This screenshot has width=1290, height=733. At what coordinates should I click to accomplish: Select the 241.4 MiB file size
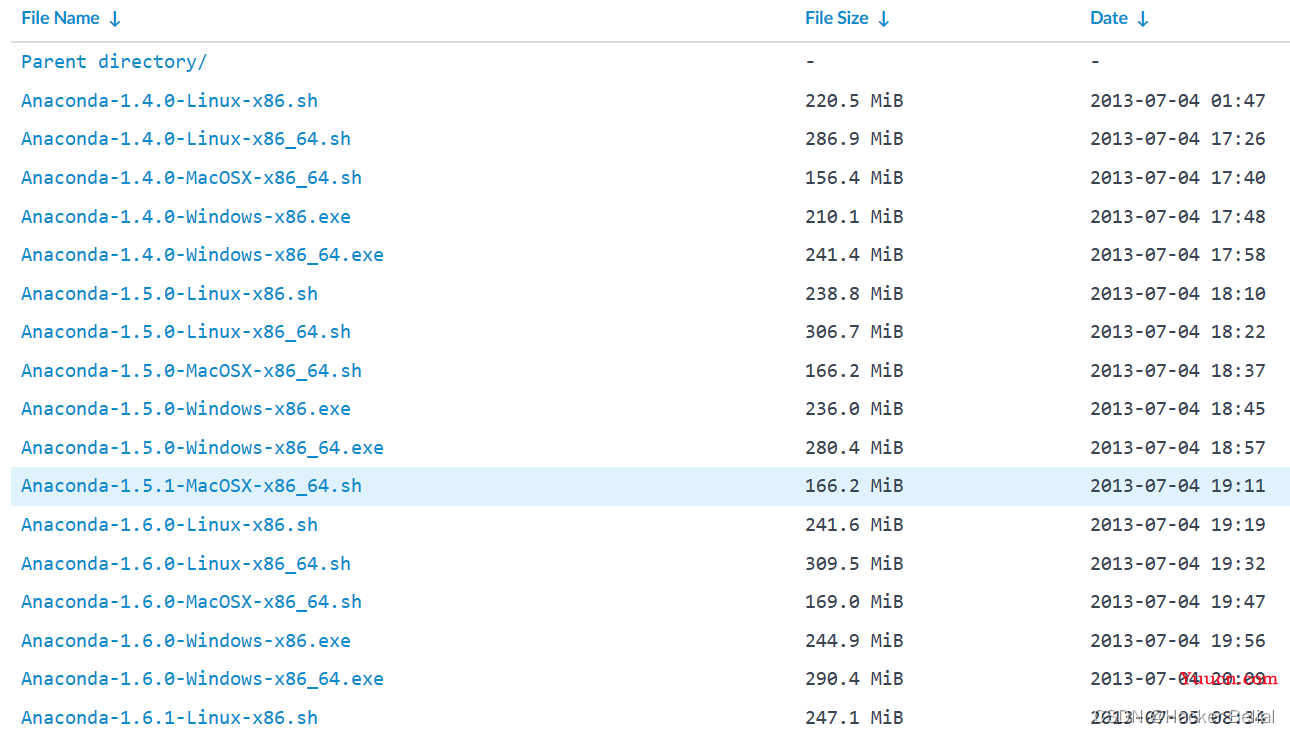(854, 255)
